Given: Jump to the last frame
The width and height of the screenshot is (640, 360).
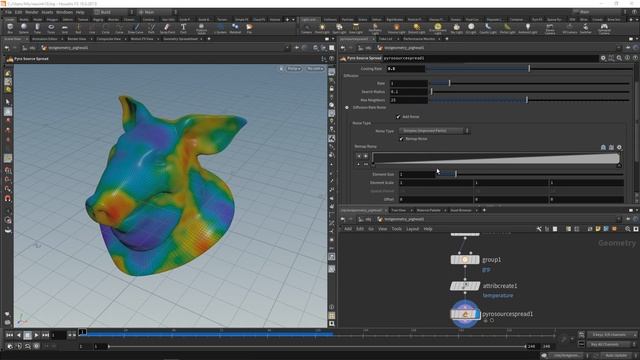Looking at the screenshot, I should click(46, 335).
